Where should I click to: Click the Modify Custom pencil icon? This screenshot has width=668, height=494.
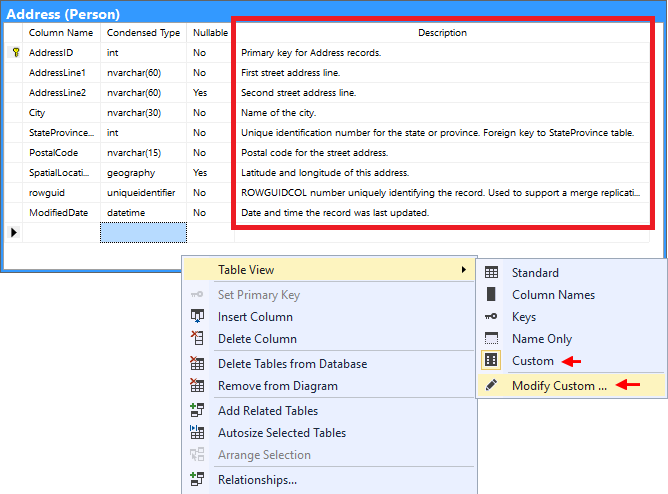[x=491, y=386]
